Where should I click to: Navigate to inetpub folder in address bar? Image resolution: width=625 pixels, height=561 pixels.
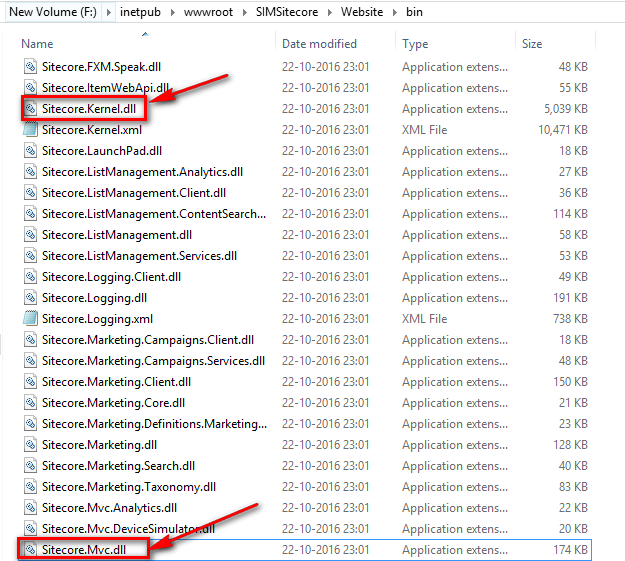[140, 12]
